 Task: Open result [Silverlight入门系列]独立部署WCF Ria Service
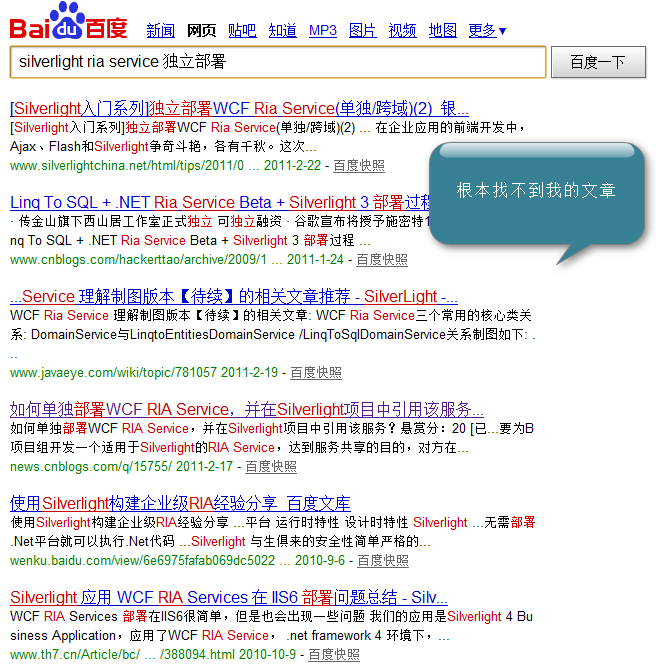[239, 109]
